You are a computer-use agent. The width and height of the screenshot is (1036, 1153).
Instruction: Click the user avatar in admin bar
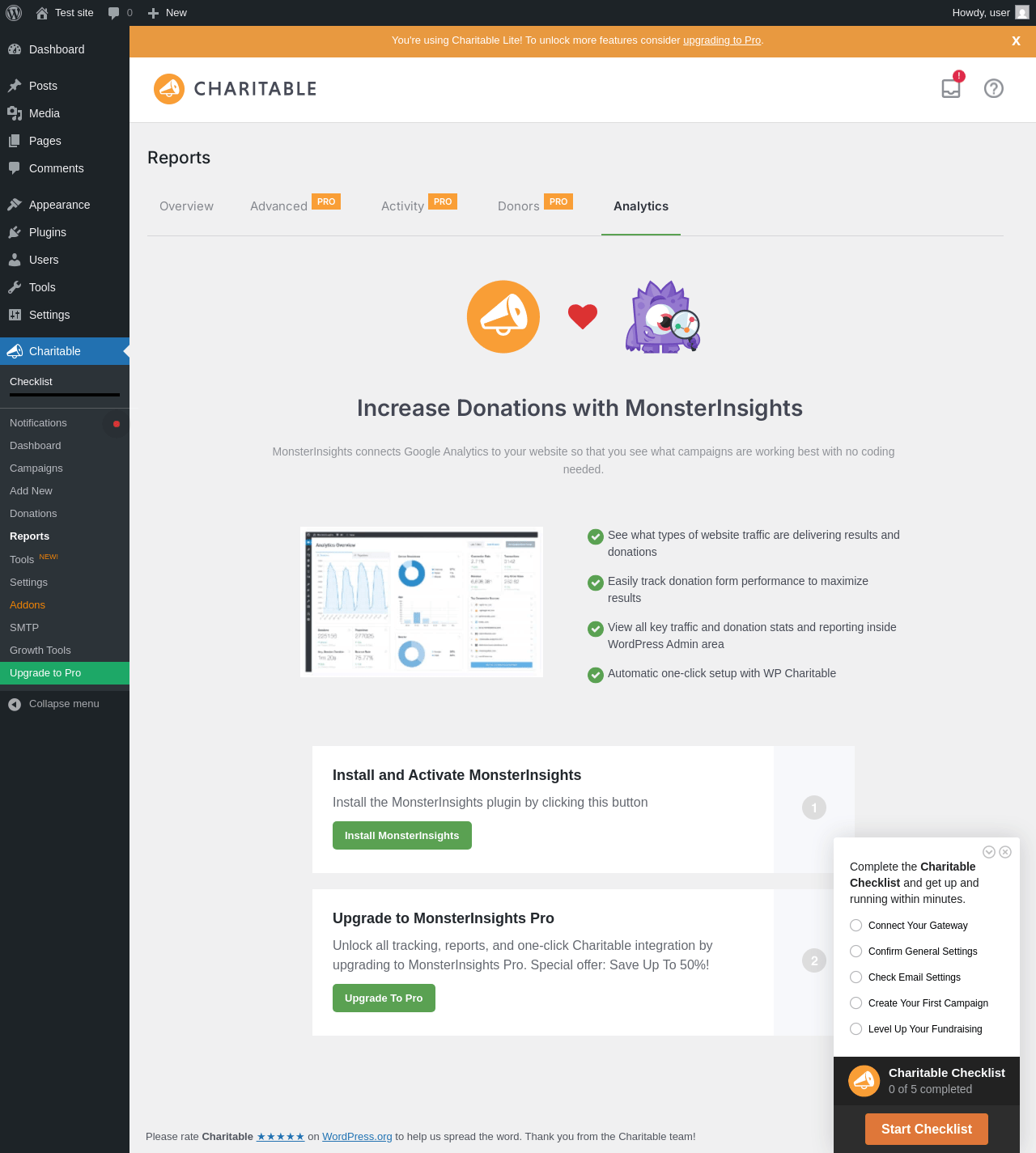(x=1022, y=12)
